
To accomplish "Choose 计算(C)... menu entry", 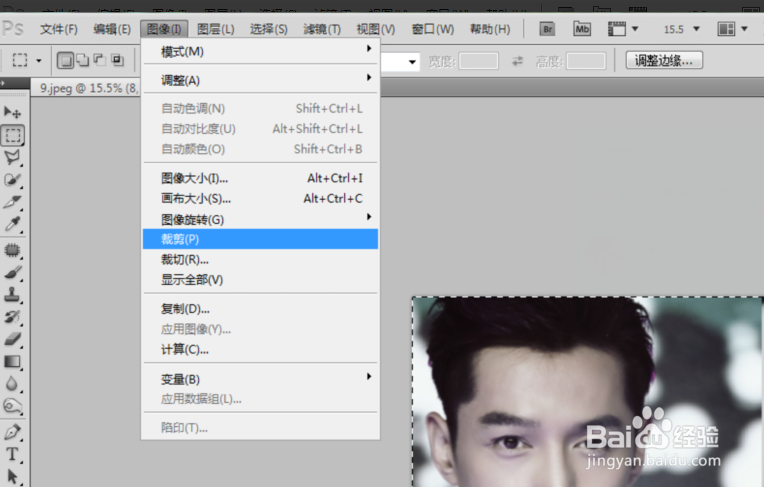I will 260,350.
